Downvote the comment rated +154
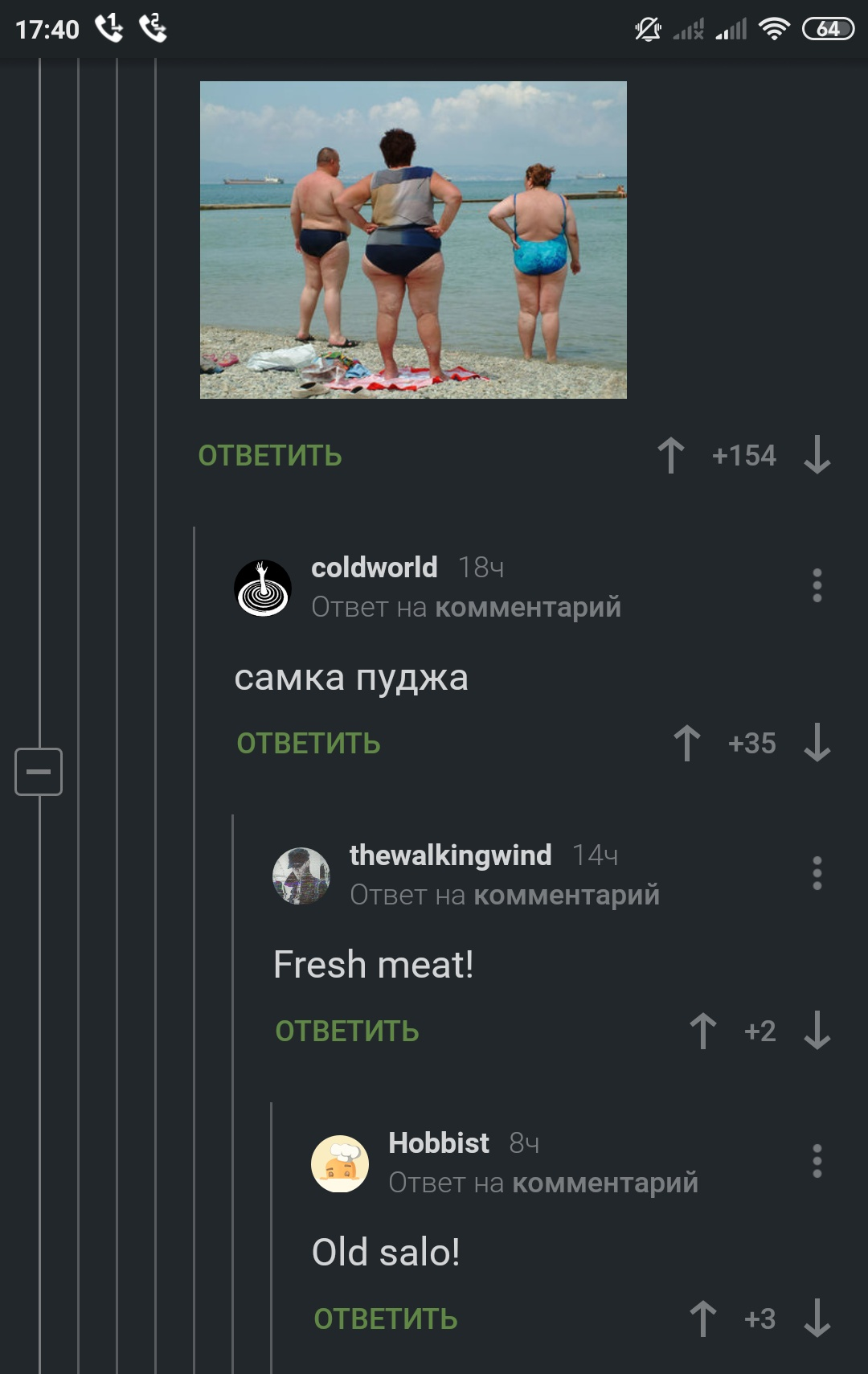 817,455
